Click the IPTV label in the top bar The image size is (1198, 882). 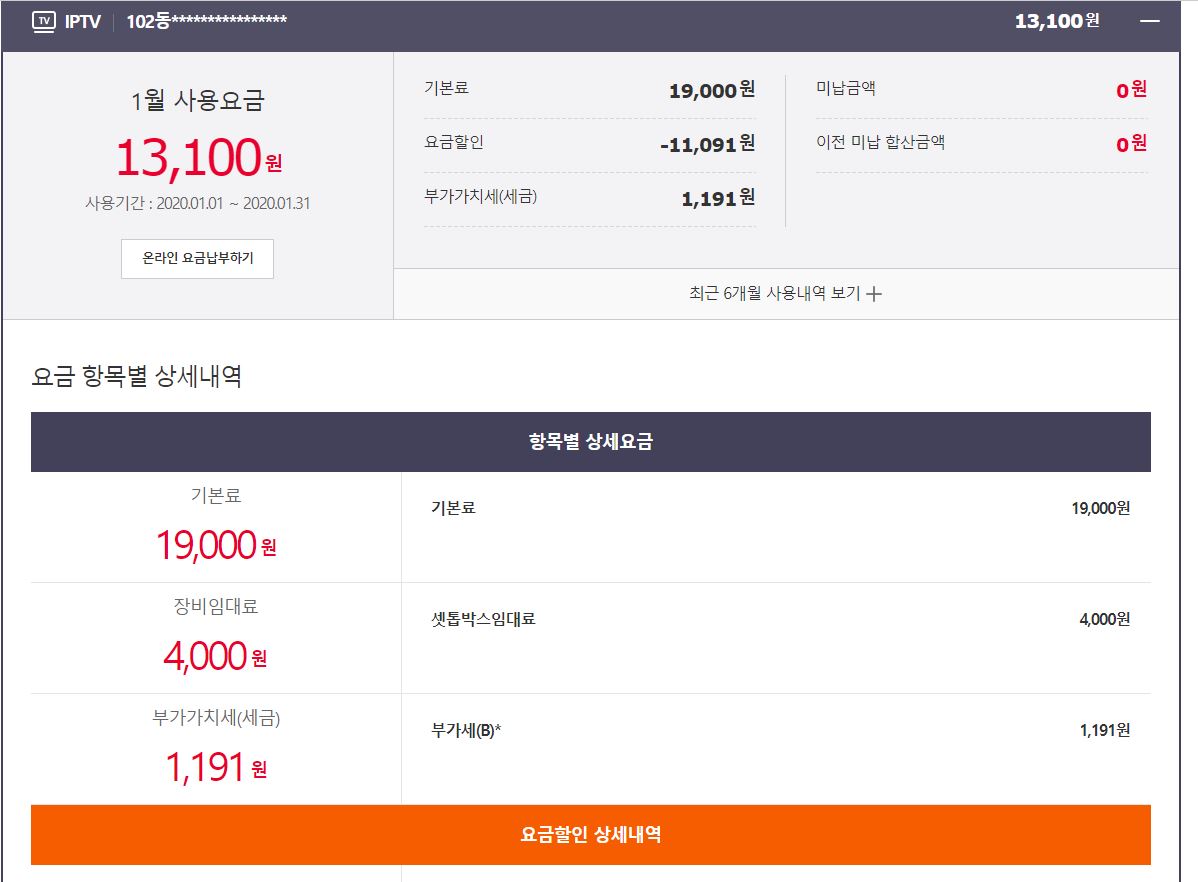pyautogui.click(x=83, y=21)
